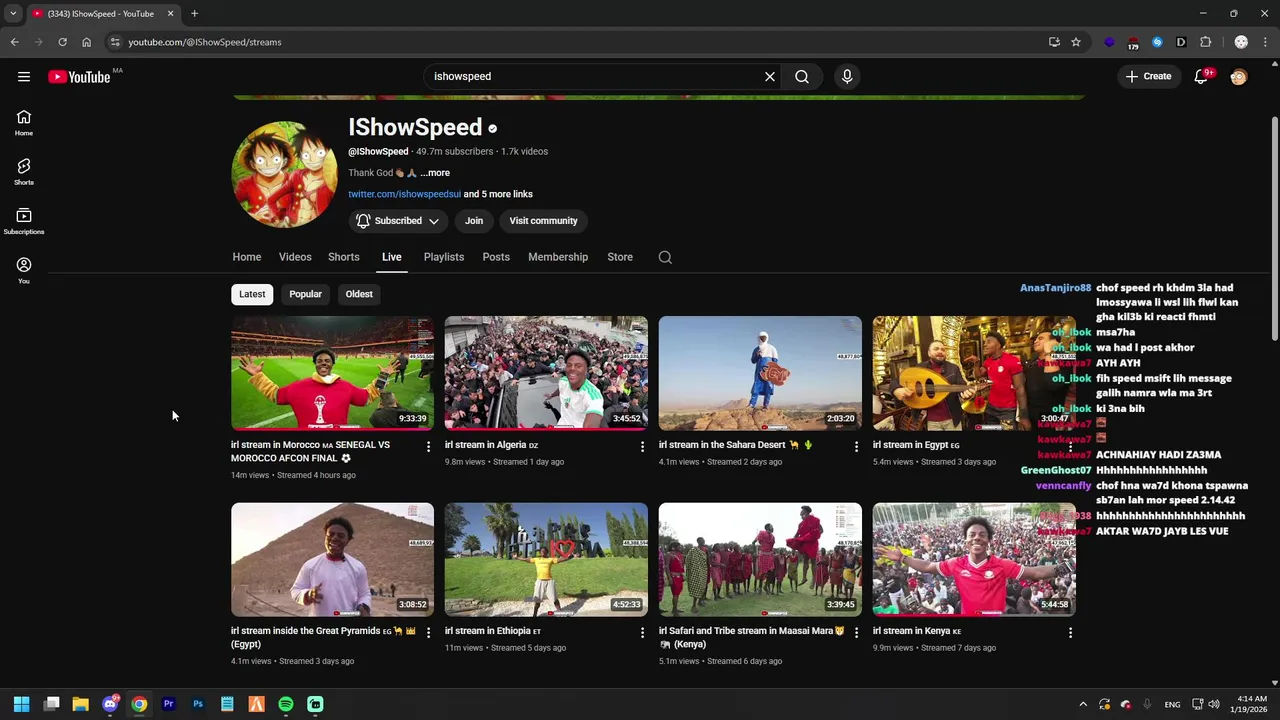Open the Chrome extensions puzzle icon

click(x=1205, y=42)
